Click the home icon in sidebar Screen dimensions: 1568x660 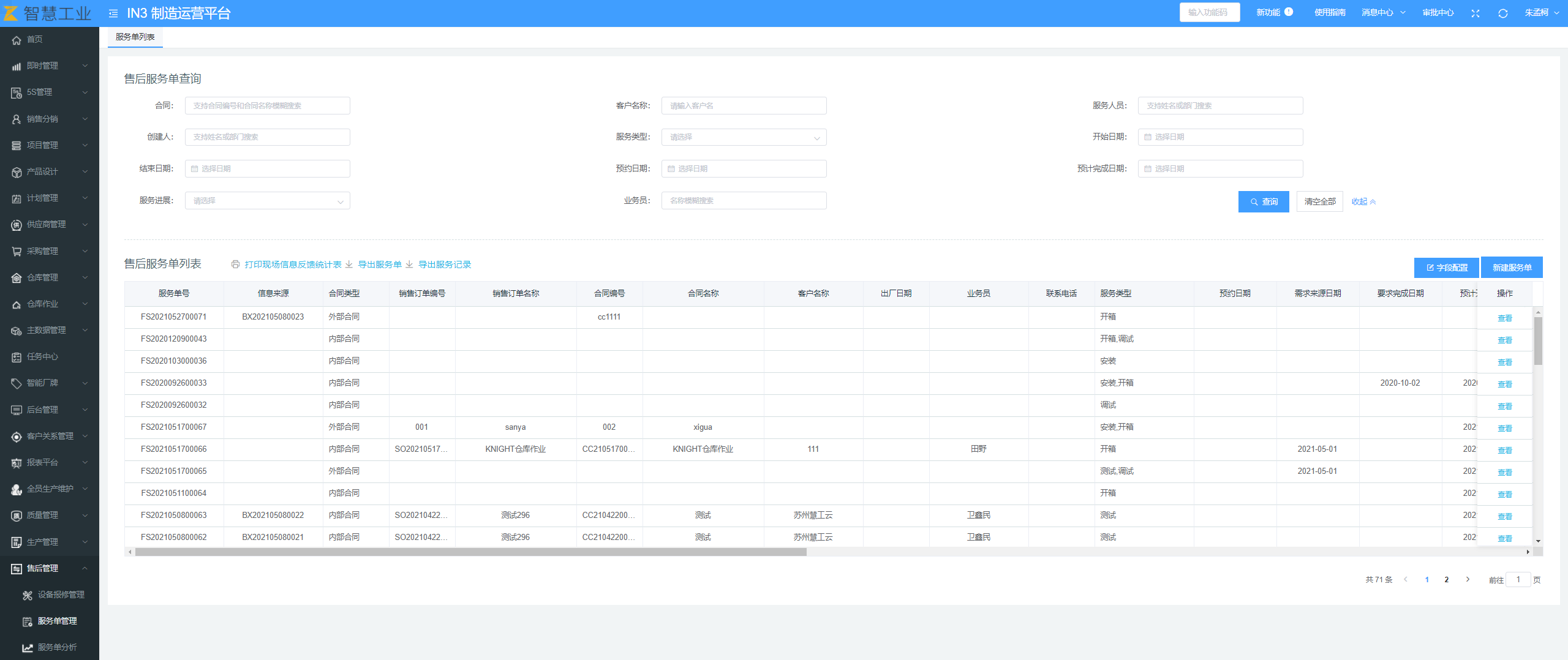coord(17,40)
